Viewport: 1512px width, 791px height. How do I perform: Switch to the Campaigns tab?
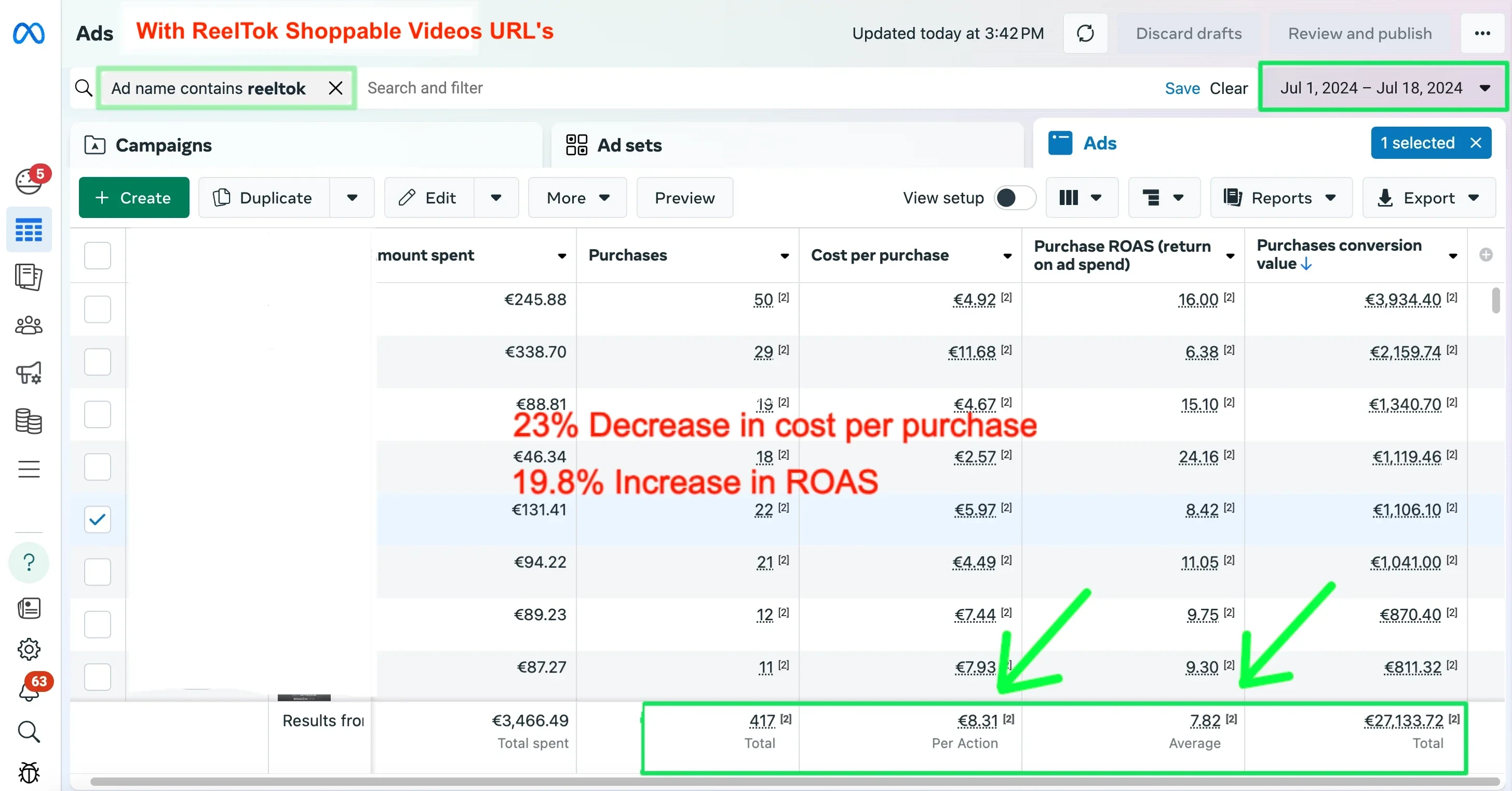coord(163,145)
